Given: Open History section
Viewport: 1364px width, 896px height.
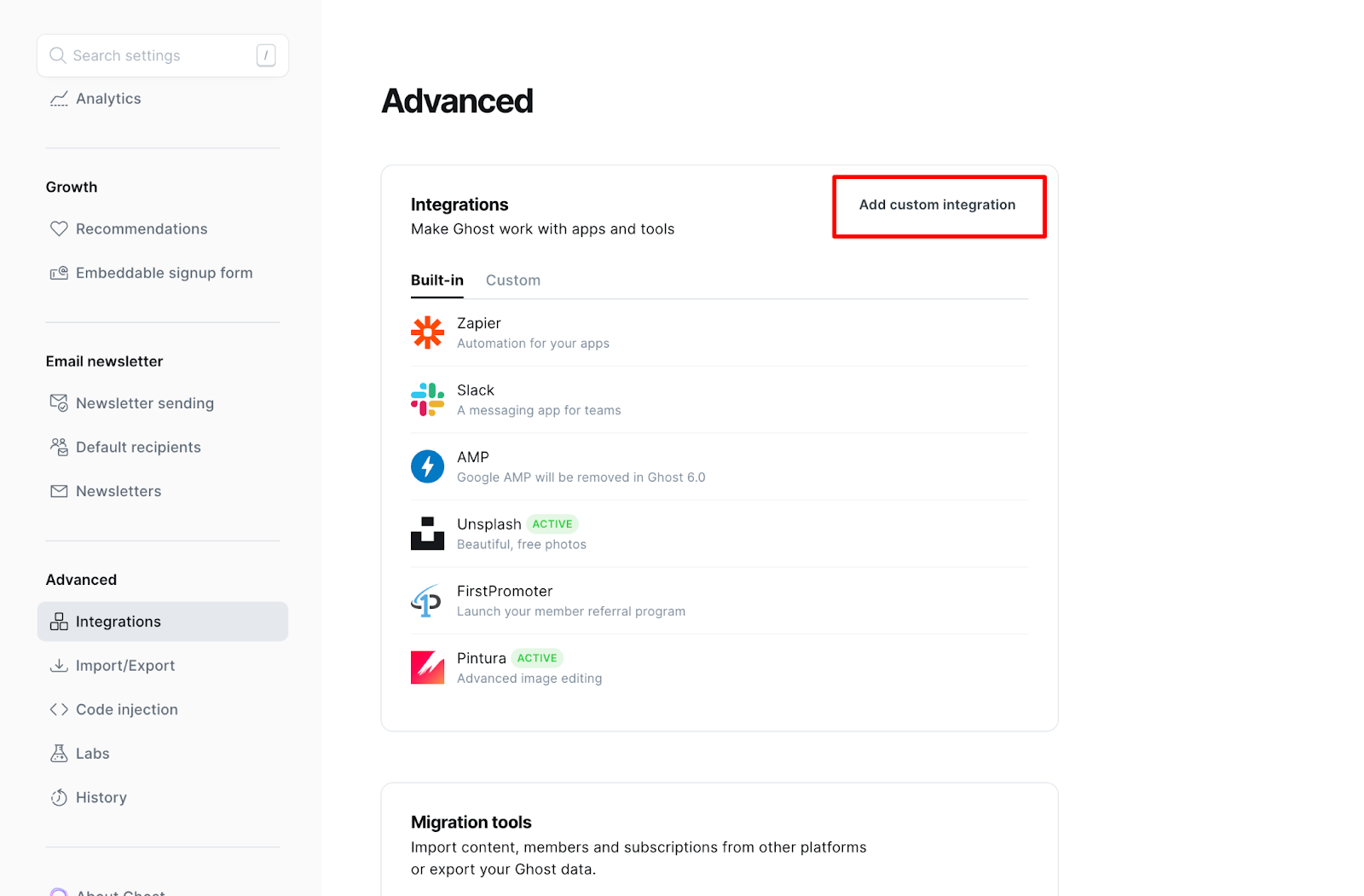Looking at the screenshot, I should point(162,797).
